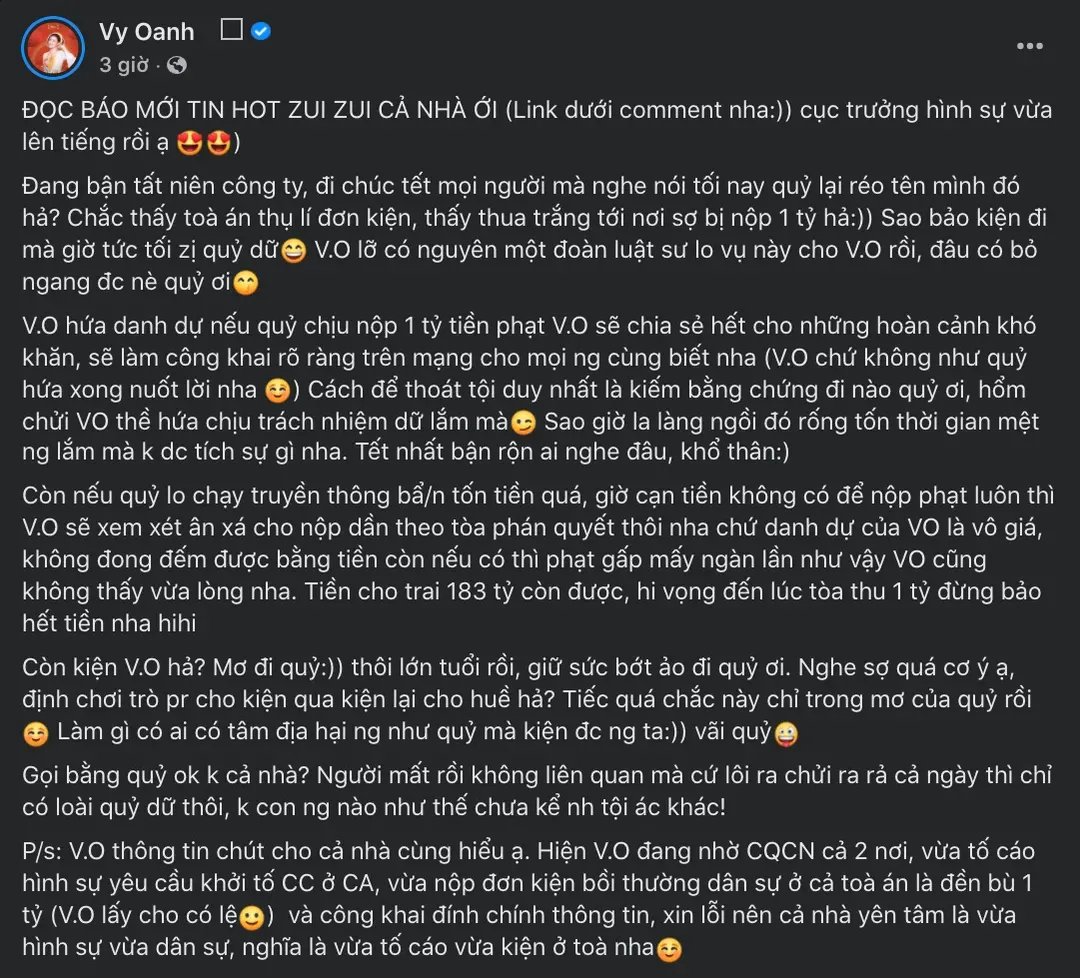Open the '3 giờ' post timestamp
Screen dimensions: 1080x978
tap(123, 65)
